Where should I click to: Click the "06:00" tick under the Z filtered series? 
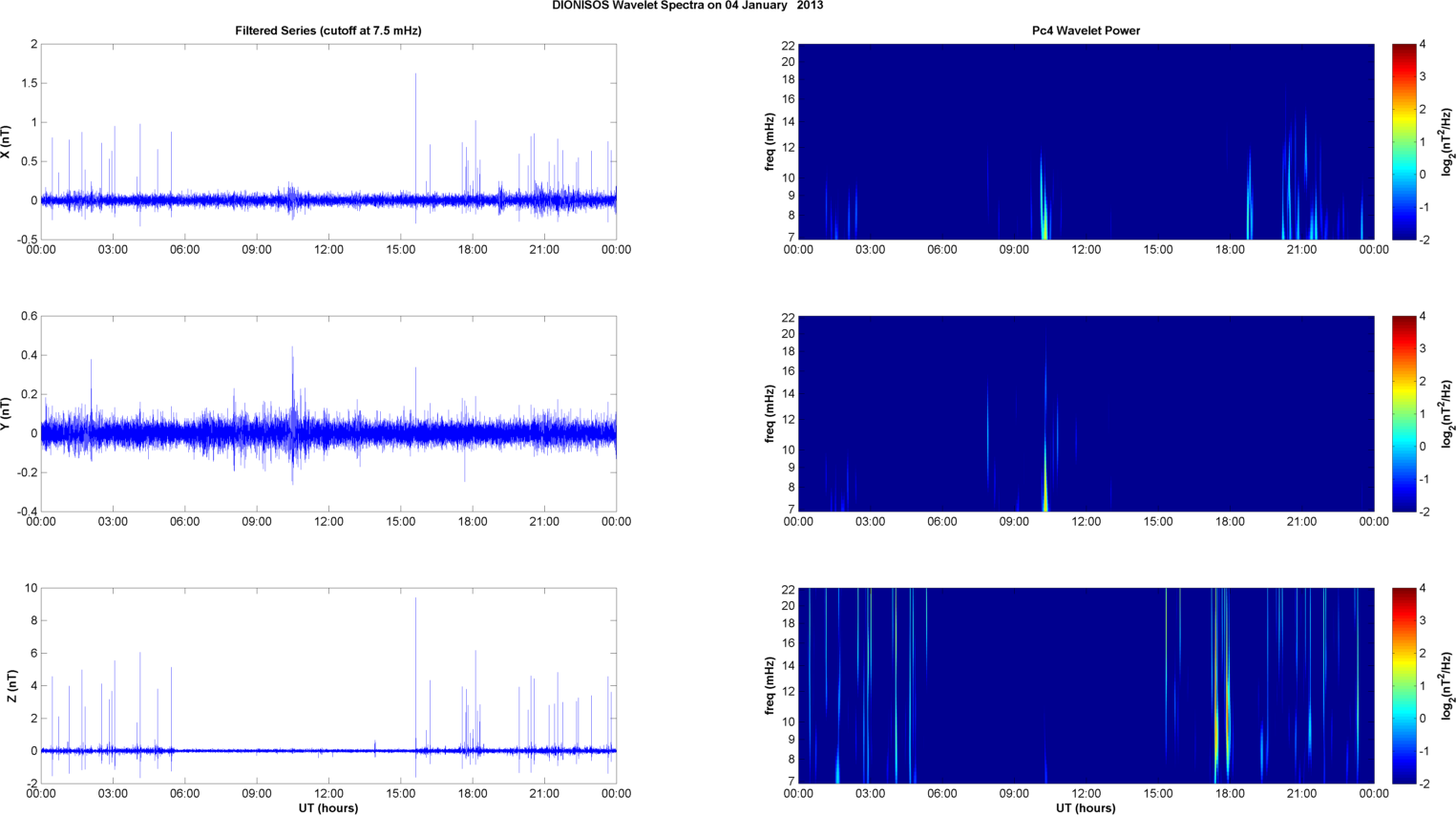[184, 793]
